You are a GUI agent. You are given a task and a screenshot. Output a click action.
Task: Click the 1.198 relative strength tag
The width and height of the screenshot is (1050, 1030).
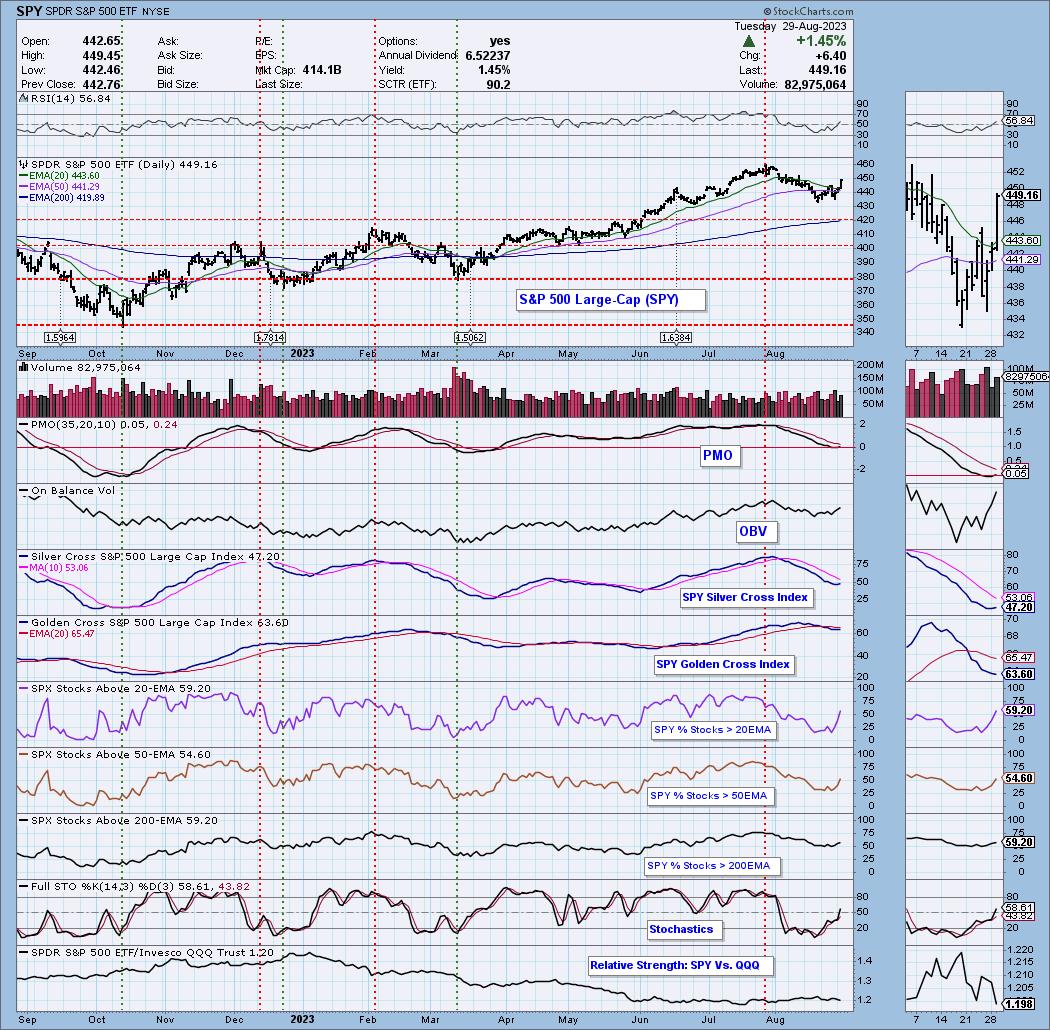pyautogui.click(x=1019, y=1004)
